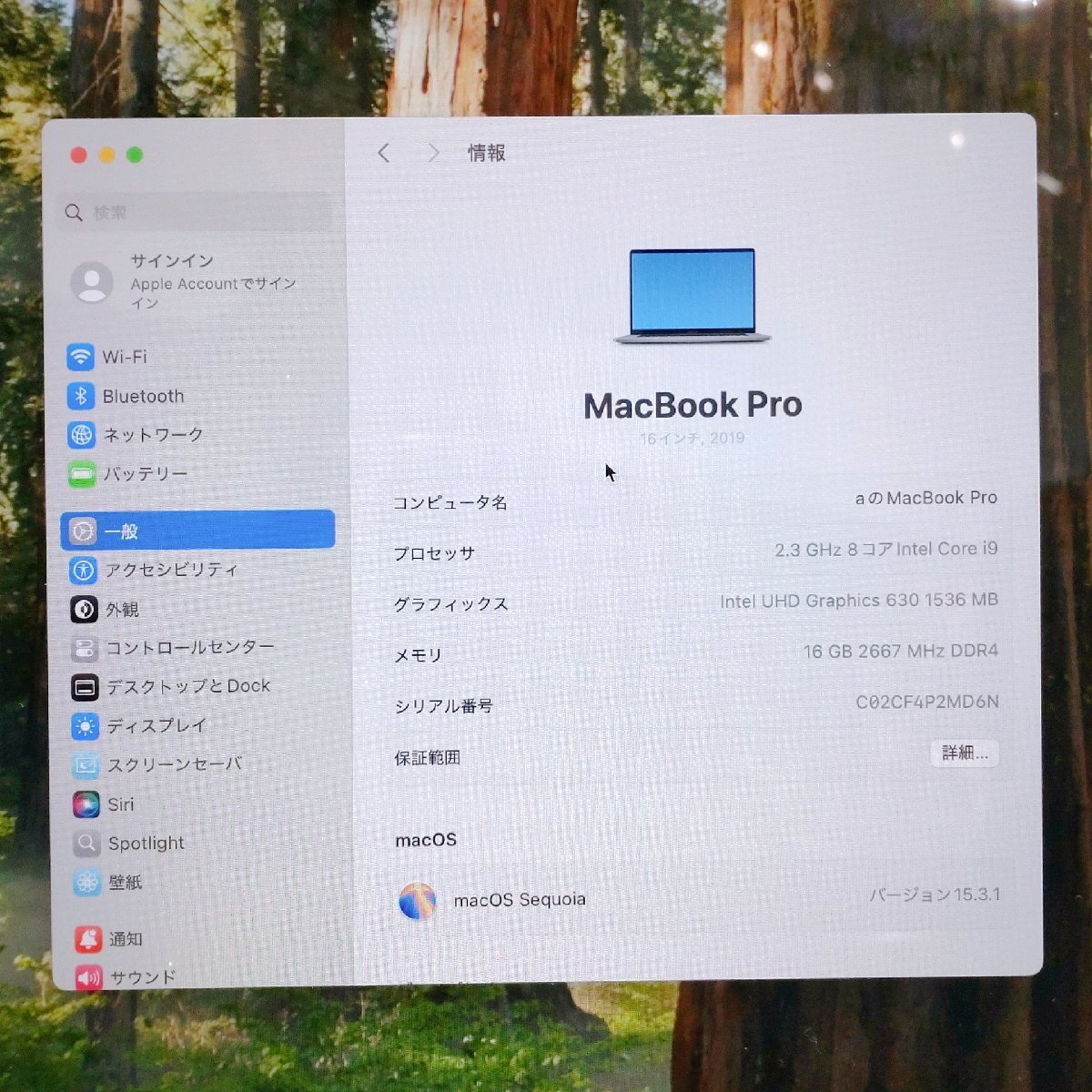Screen dimensions: 1092x1092
Task: Click the 'macOS Sequoia' name text
Action: point(520,900)
